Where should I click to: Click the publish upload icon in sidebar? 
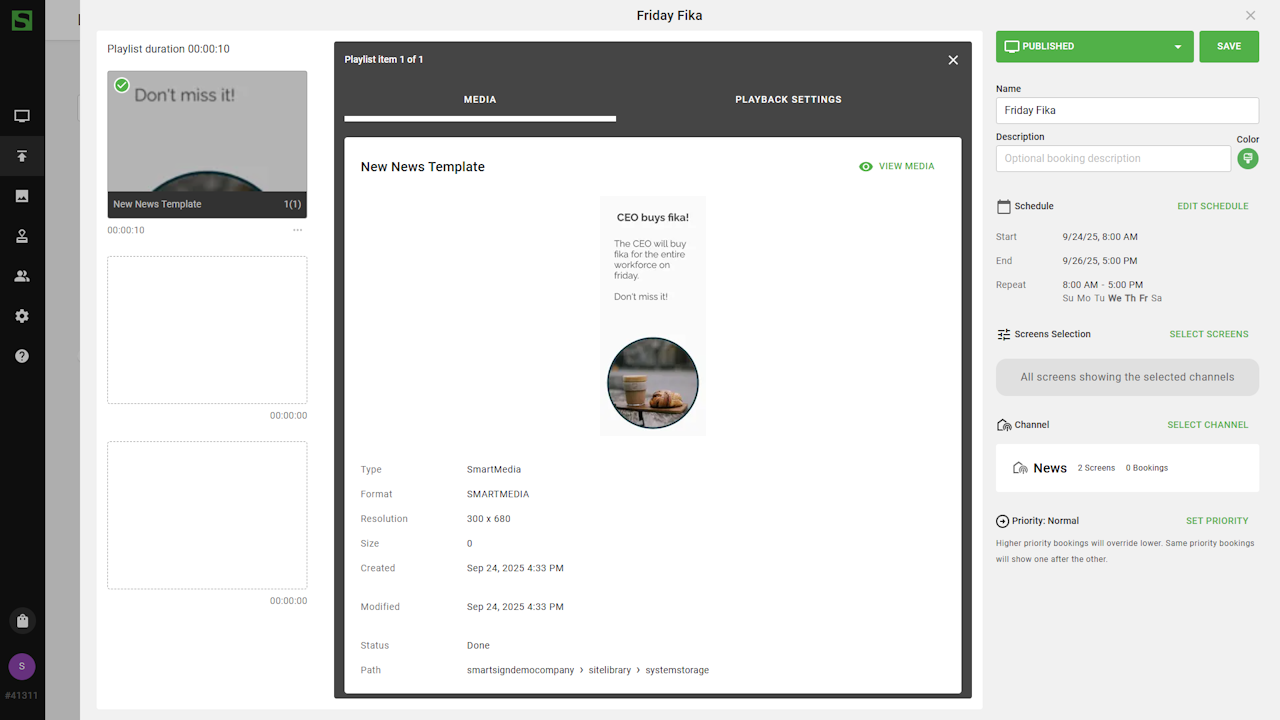click(22, 156)
